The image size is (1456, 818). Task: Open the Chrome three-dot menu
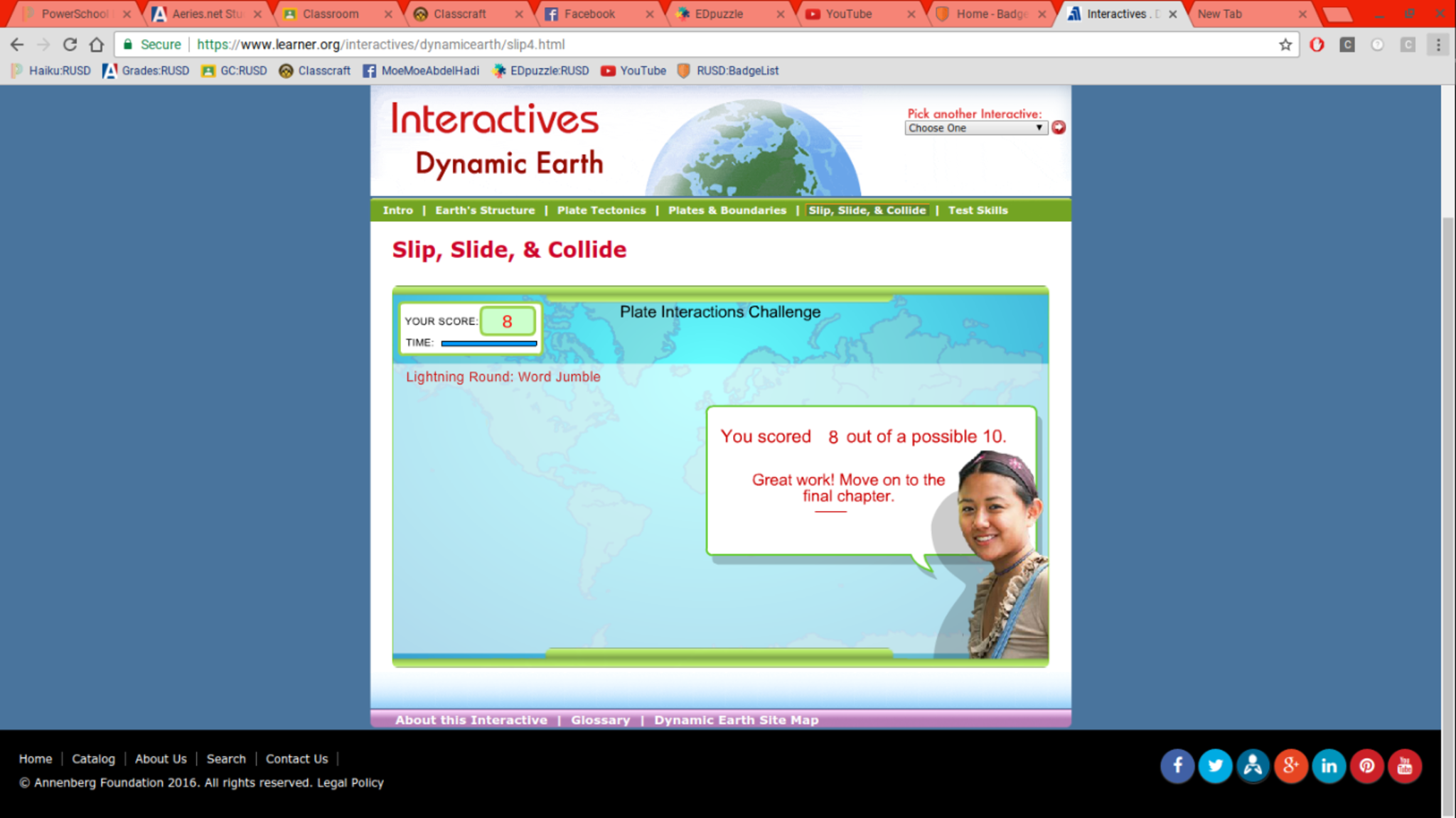[1438, 45]
